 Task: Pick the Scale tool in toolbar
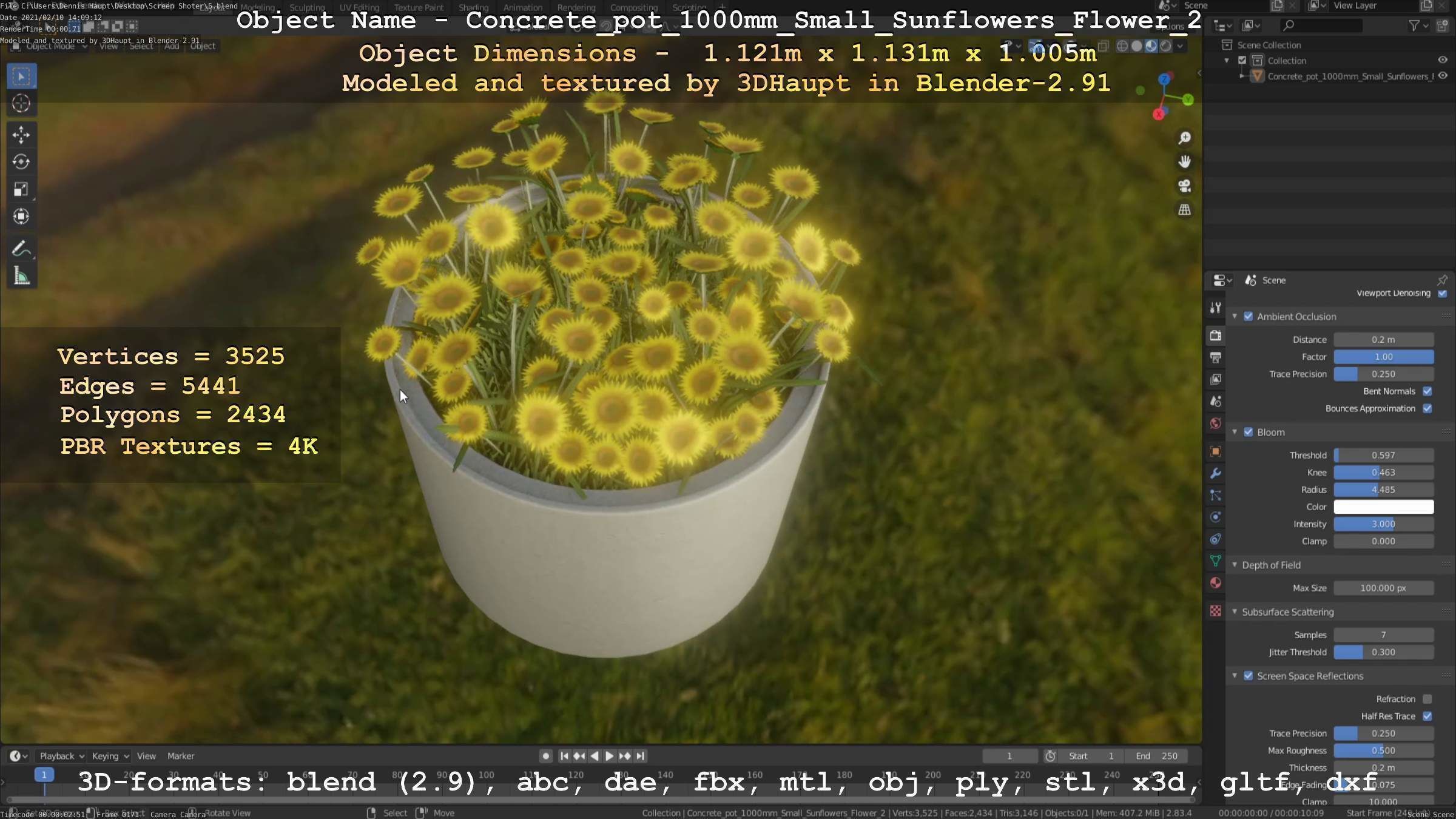21,189
